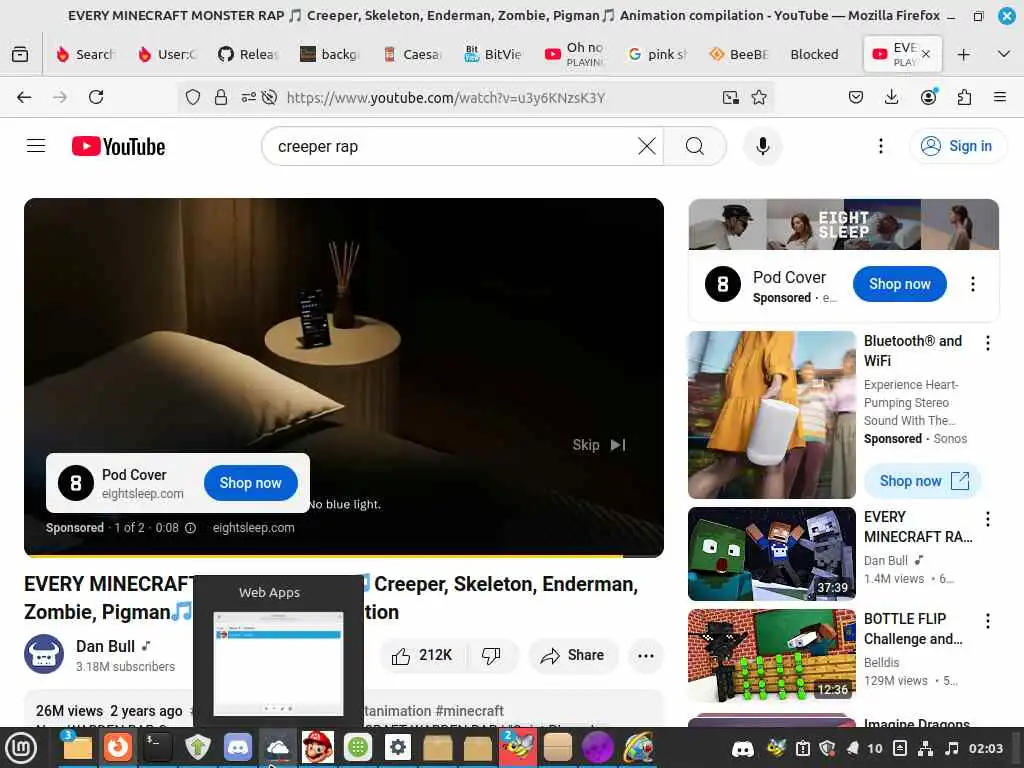Switch to the GitHub 'Releas' tab
This screenshot has height=768, width=1024.
click(248, 54)
